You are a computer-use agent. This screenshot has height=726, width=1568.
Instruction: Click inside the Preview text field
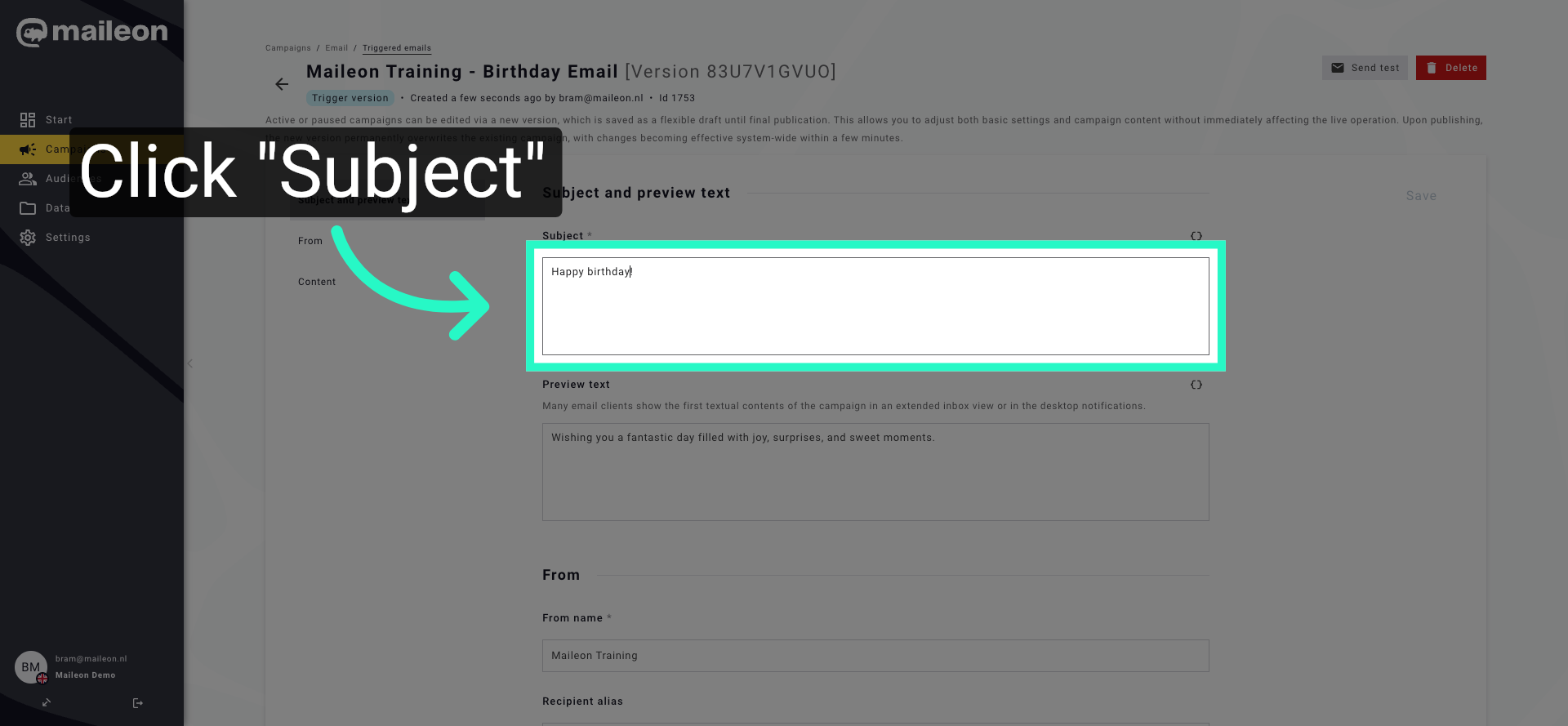click(x=875, y=472)
